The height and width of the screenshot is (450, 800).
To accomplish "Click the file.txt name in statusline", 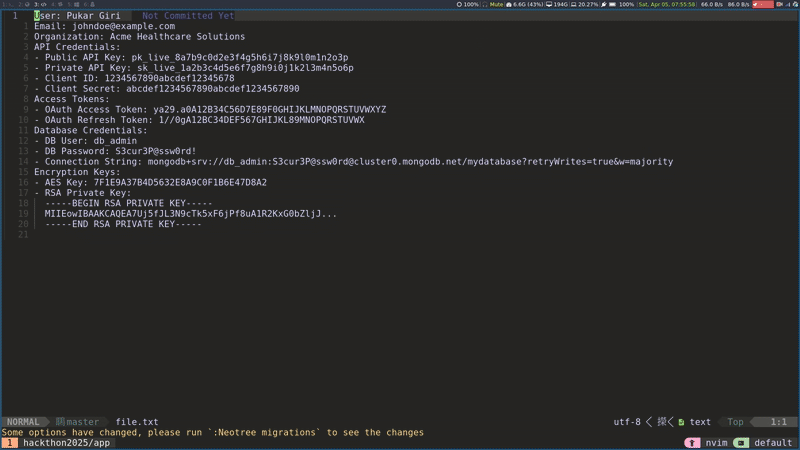I will coord(136,422).
